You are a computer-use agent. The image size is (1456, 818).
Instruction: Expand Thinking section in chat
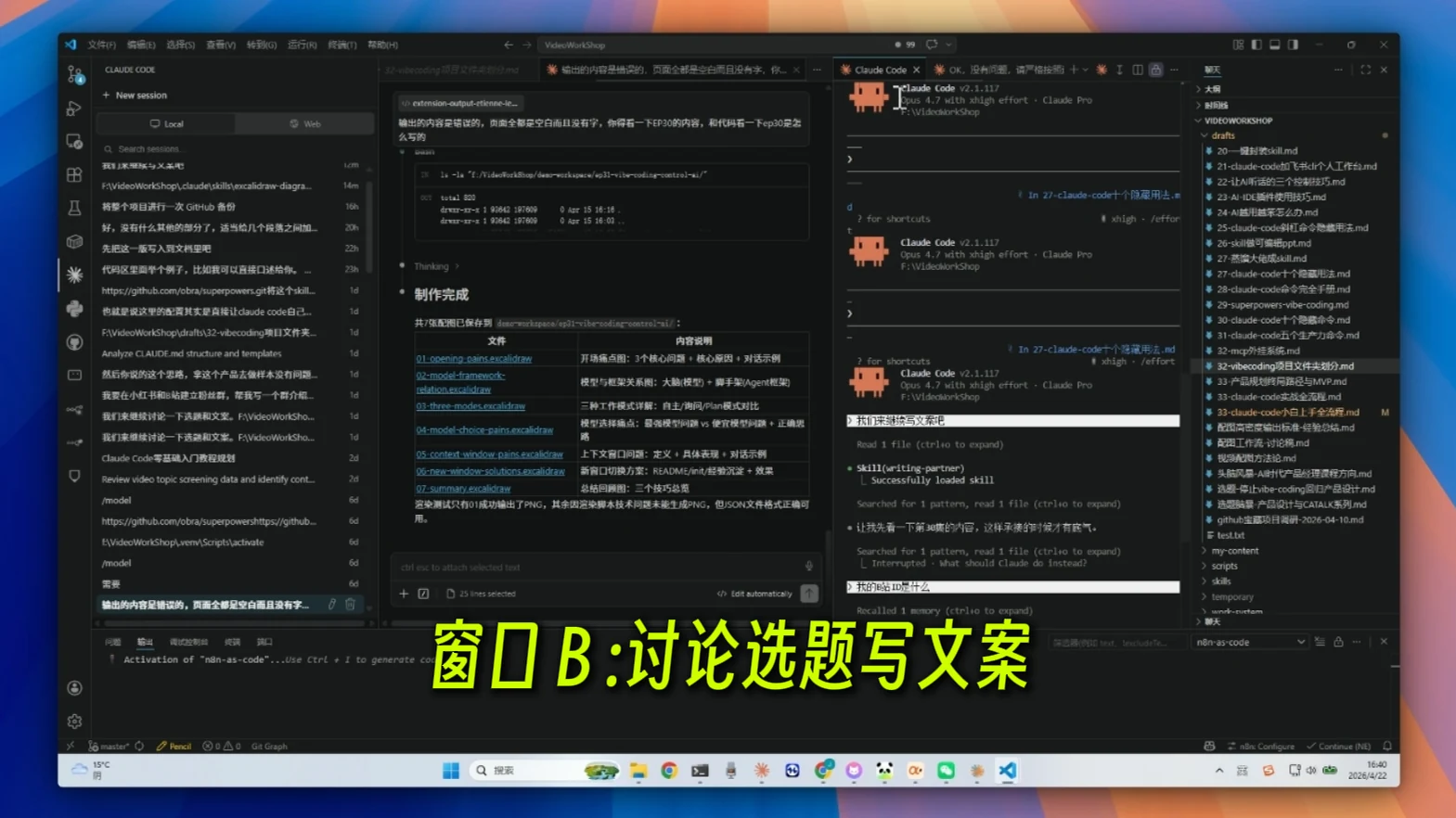coord(435,266)
